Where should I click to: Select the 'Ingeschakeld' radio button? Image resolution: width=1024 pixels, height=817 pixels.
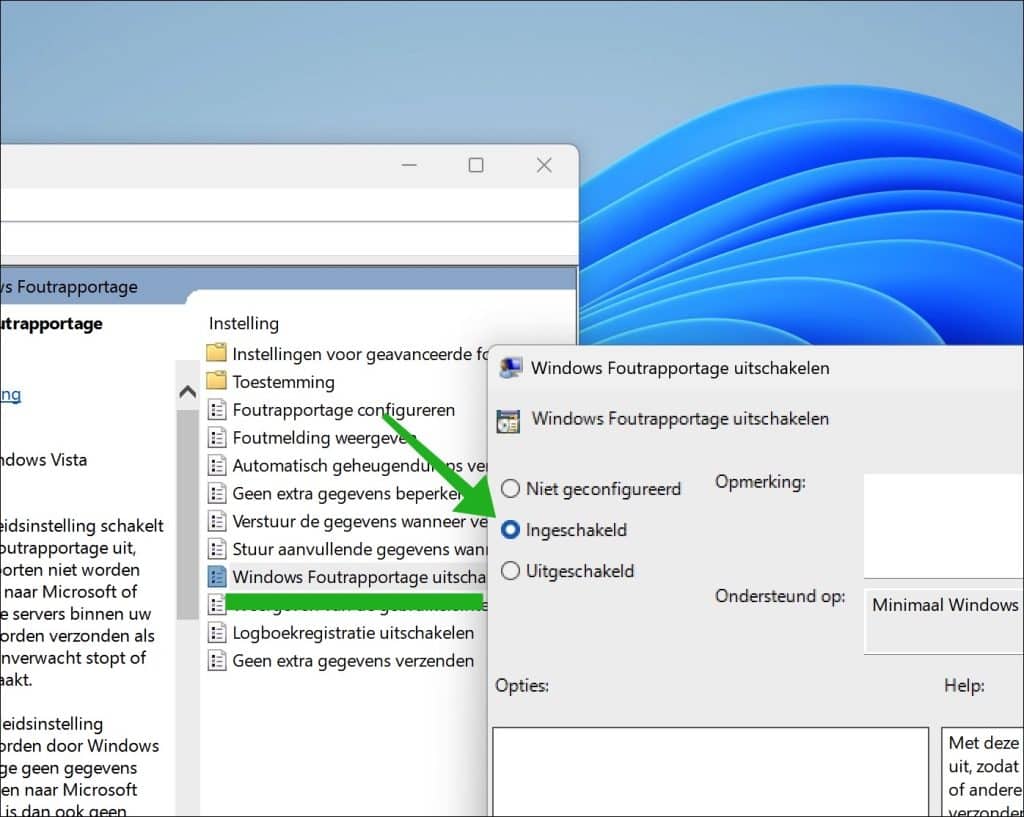click(510, 530)
